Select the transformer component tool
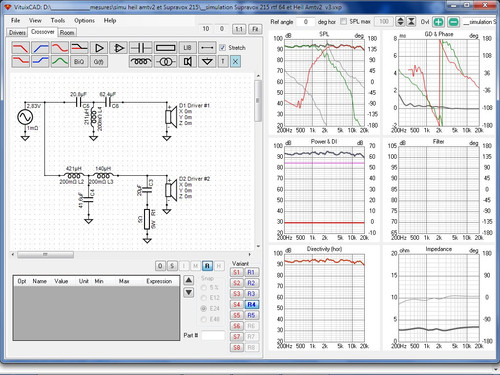500x375 pixels. [x=166, y=61]
